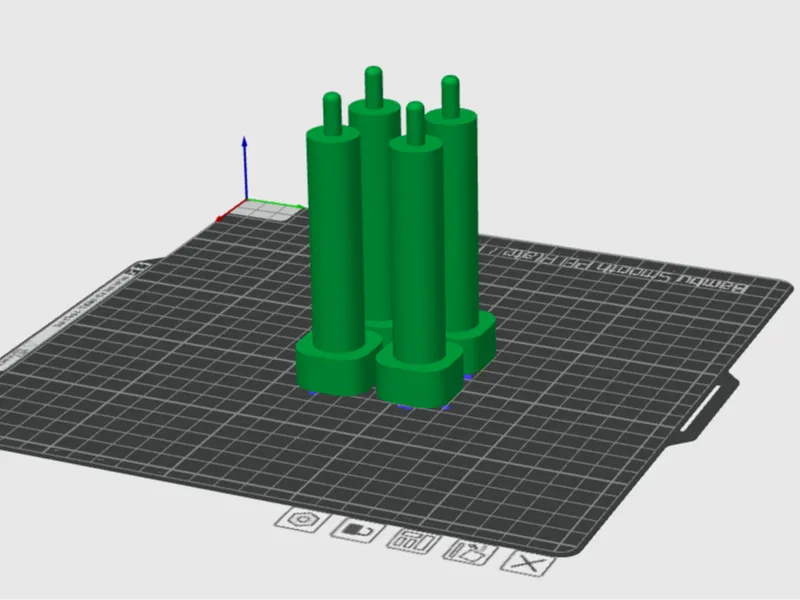The image size is (800, 600).
Task: Select the tallest rear peg's top pin
Action: (374, 87)
